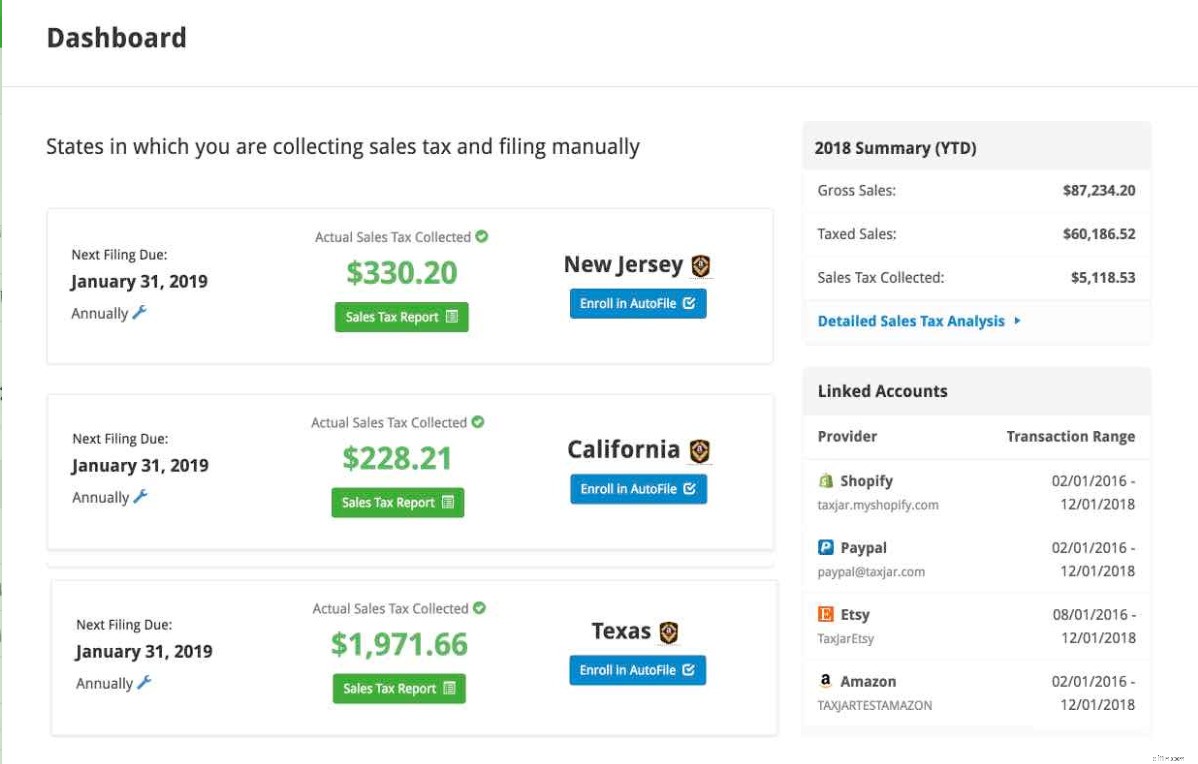Viewport: 1198px width, 764px height.
Task: Click the green checkmark beside Texas's collected tax
Action: click(481, 608)
